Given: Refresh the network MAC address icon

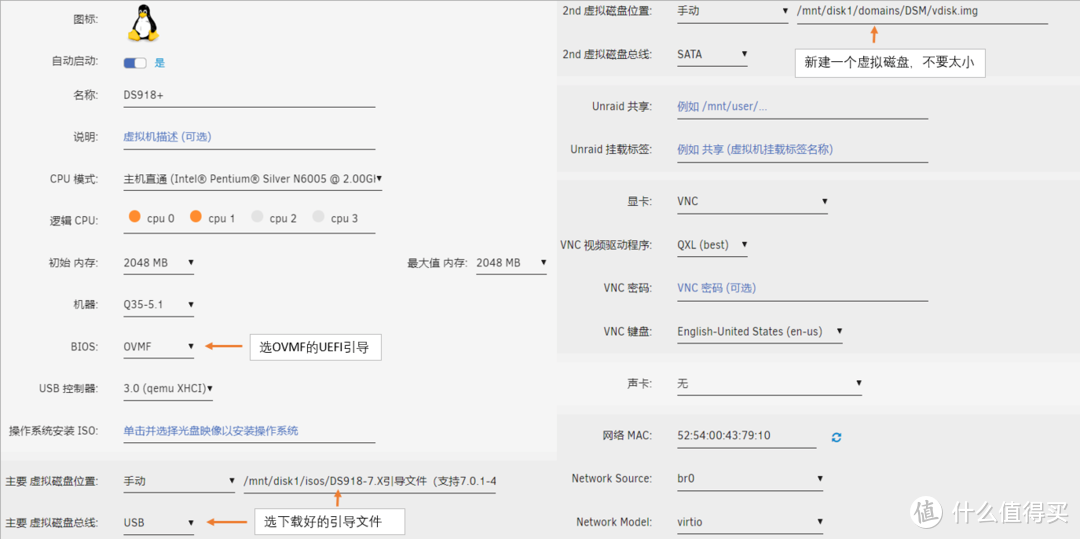Looking at the screenshot, I should tap(836, 437).
